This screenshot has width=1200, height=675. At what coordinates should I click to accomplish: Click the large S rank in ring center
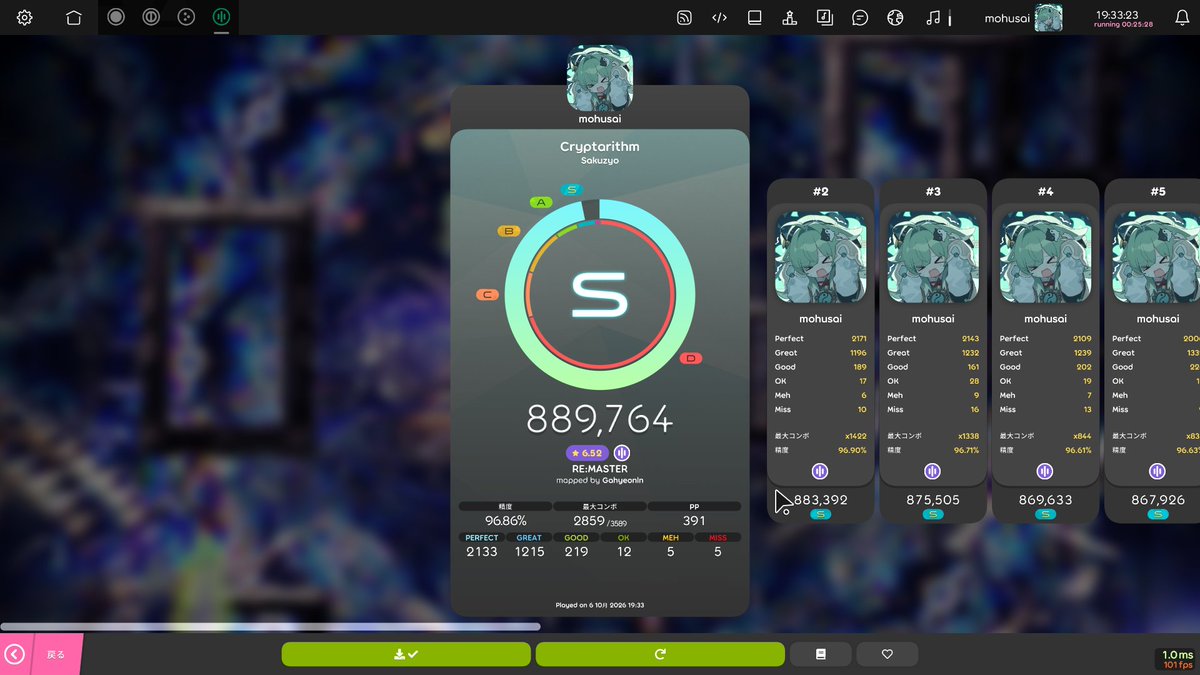pos(600,297)
